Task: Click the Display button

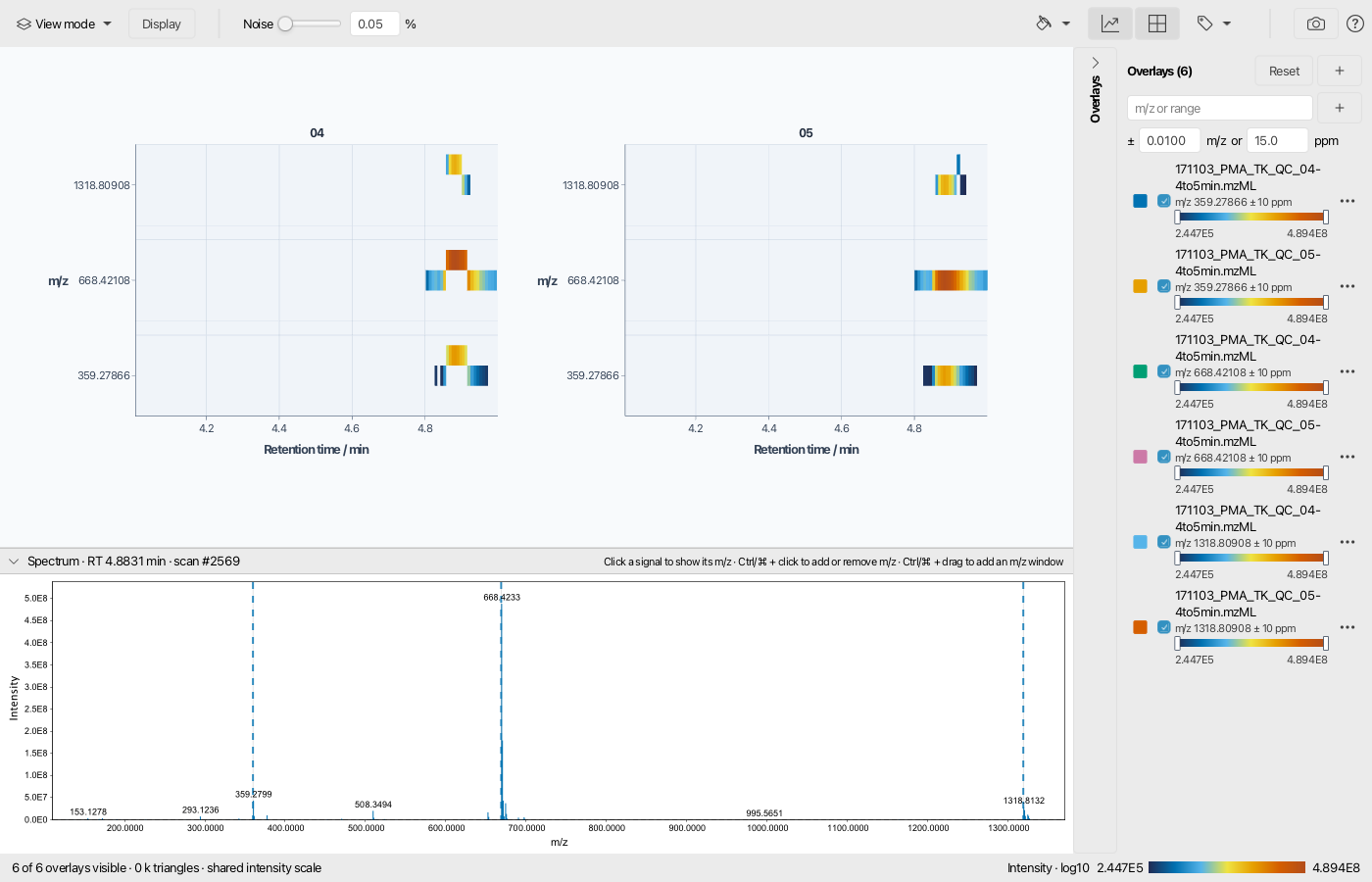Action: (x=162, y=24)
